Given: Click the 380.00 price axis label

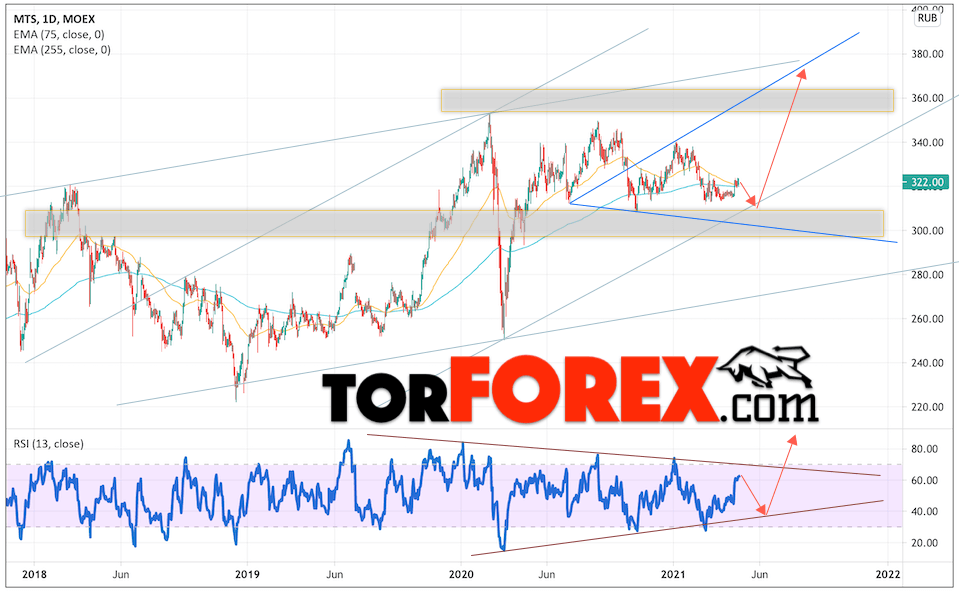Looking at the screenshot, I should [927, 54].
